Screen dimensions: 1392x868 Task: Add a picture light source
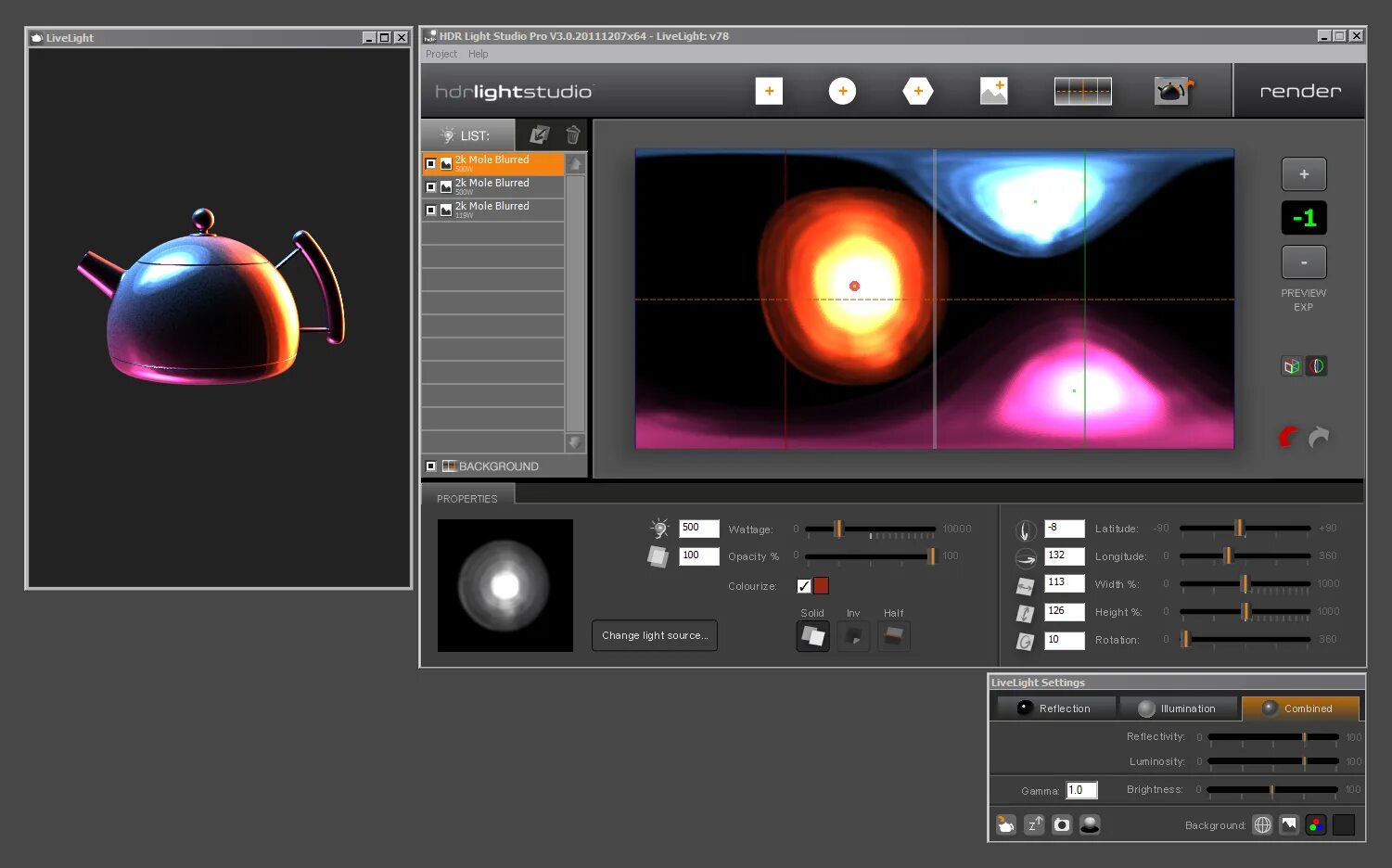click(994, 91)
